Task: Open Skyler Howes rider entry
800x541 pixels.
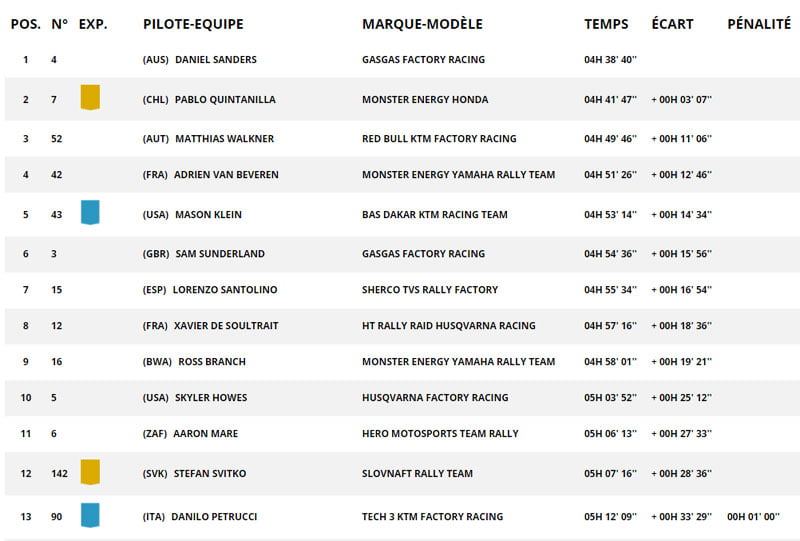Action: pos(211,398)
